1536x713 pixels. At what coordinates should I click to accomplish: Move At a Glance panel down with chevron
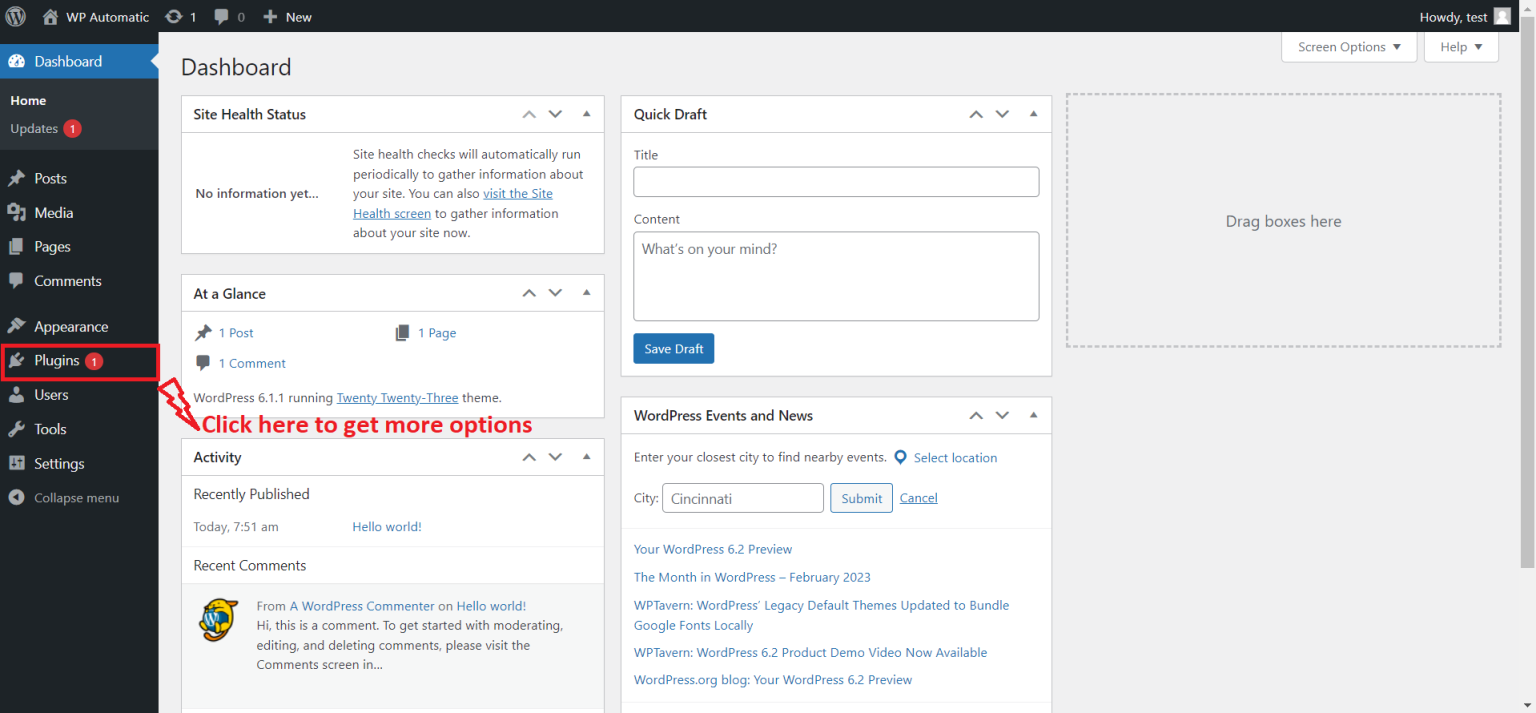click(556, 293)
